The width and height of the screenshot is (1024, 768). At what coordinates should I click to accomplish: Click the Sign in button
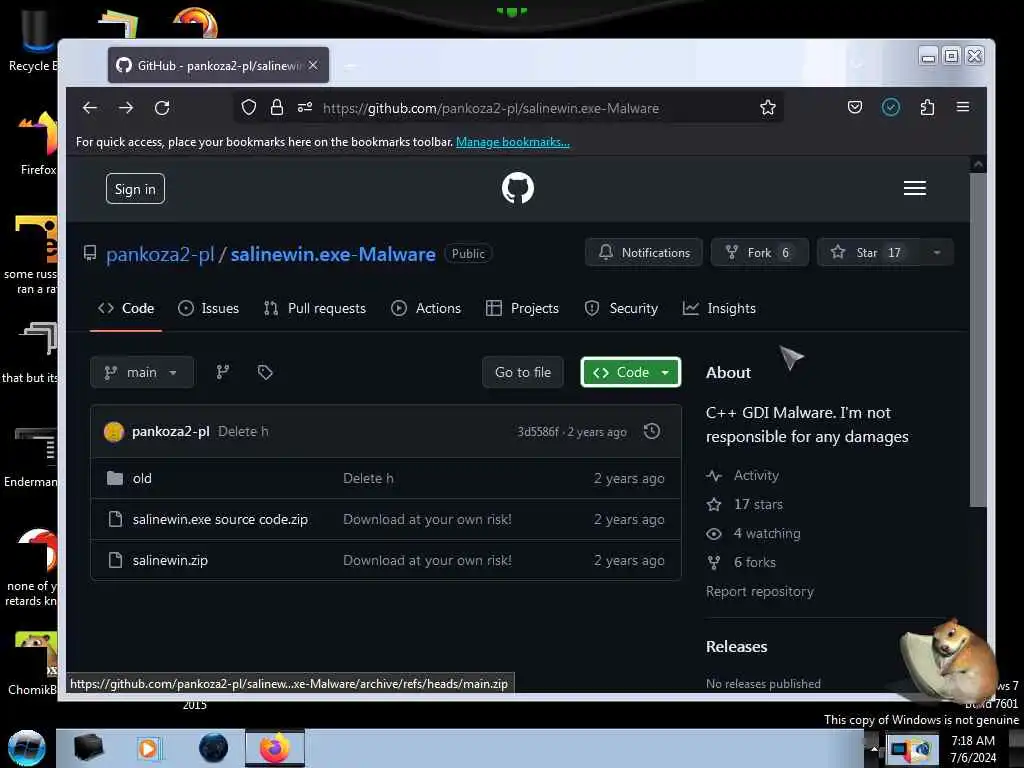point(135,189)
